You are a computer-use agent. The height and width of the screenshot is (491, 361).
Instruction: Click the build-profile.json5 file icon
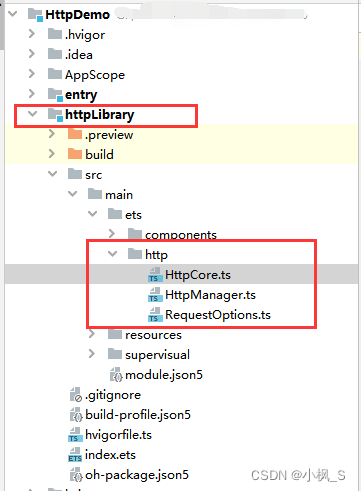click(x=76, y=415)
